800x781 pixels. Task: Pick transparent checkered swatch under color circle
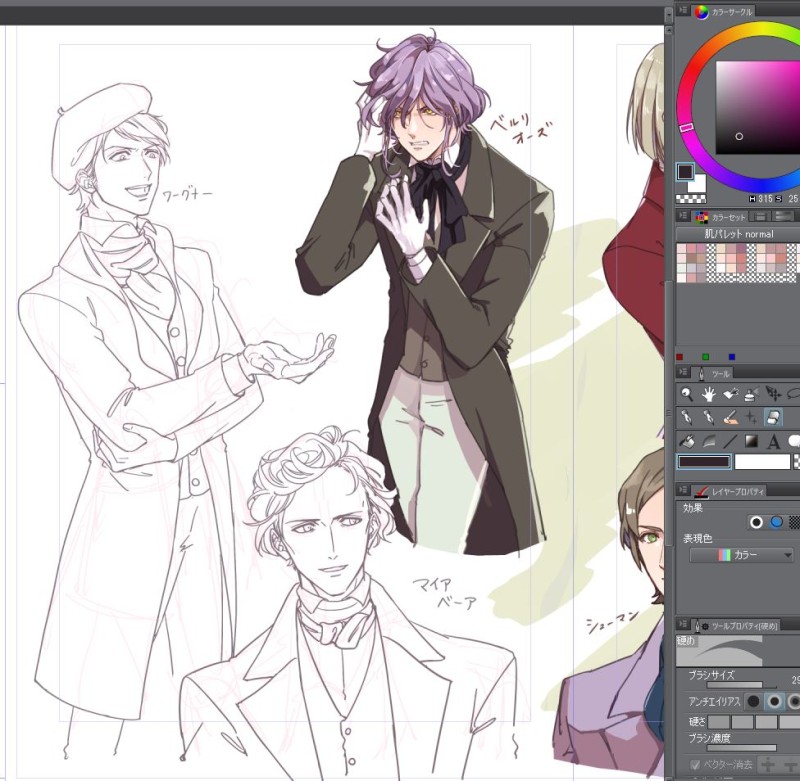[691, 199]
